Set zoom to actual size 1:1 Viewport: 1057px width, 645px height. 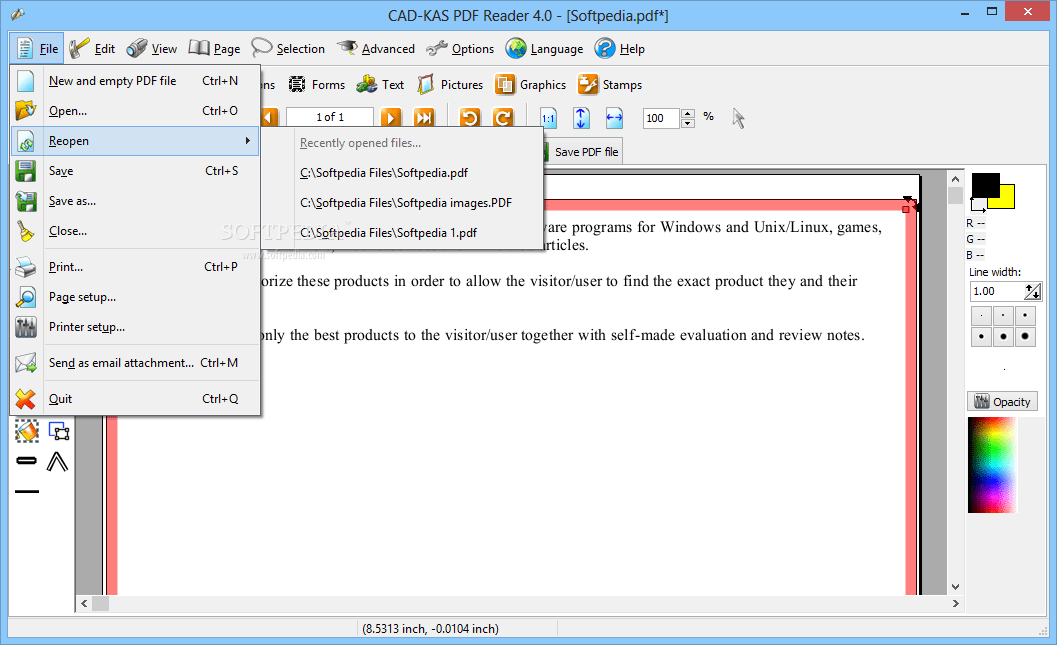549,118
